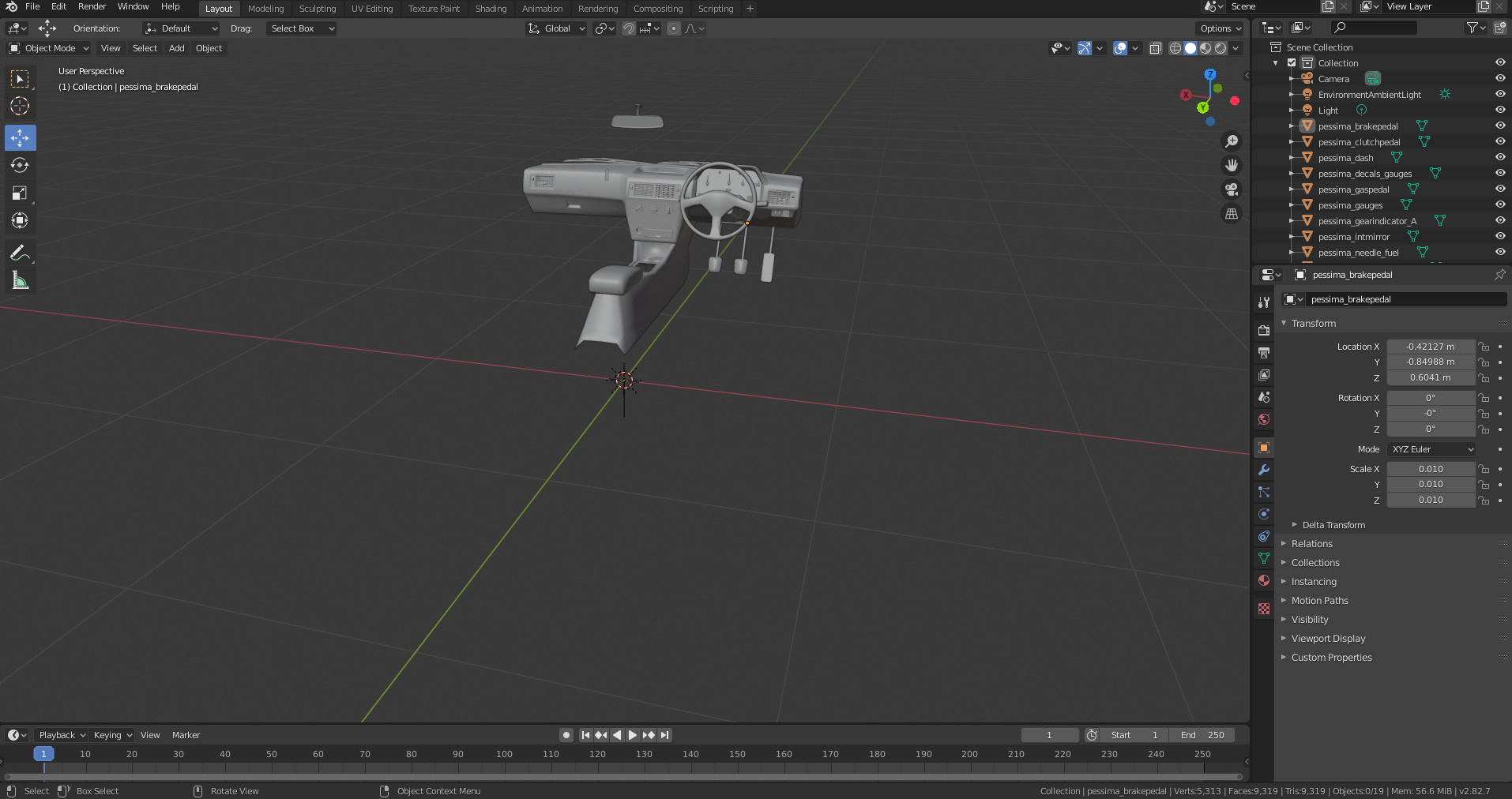Toggle camera view icon in viewport
The image size is (1512, 799).
[x=1231, y=189]
